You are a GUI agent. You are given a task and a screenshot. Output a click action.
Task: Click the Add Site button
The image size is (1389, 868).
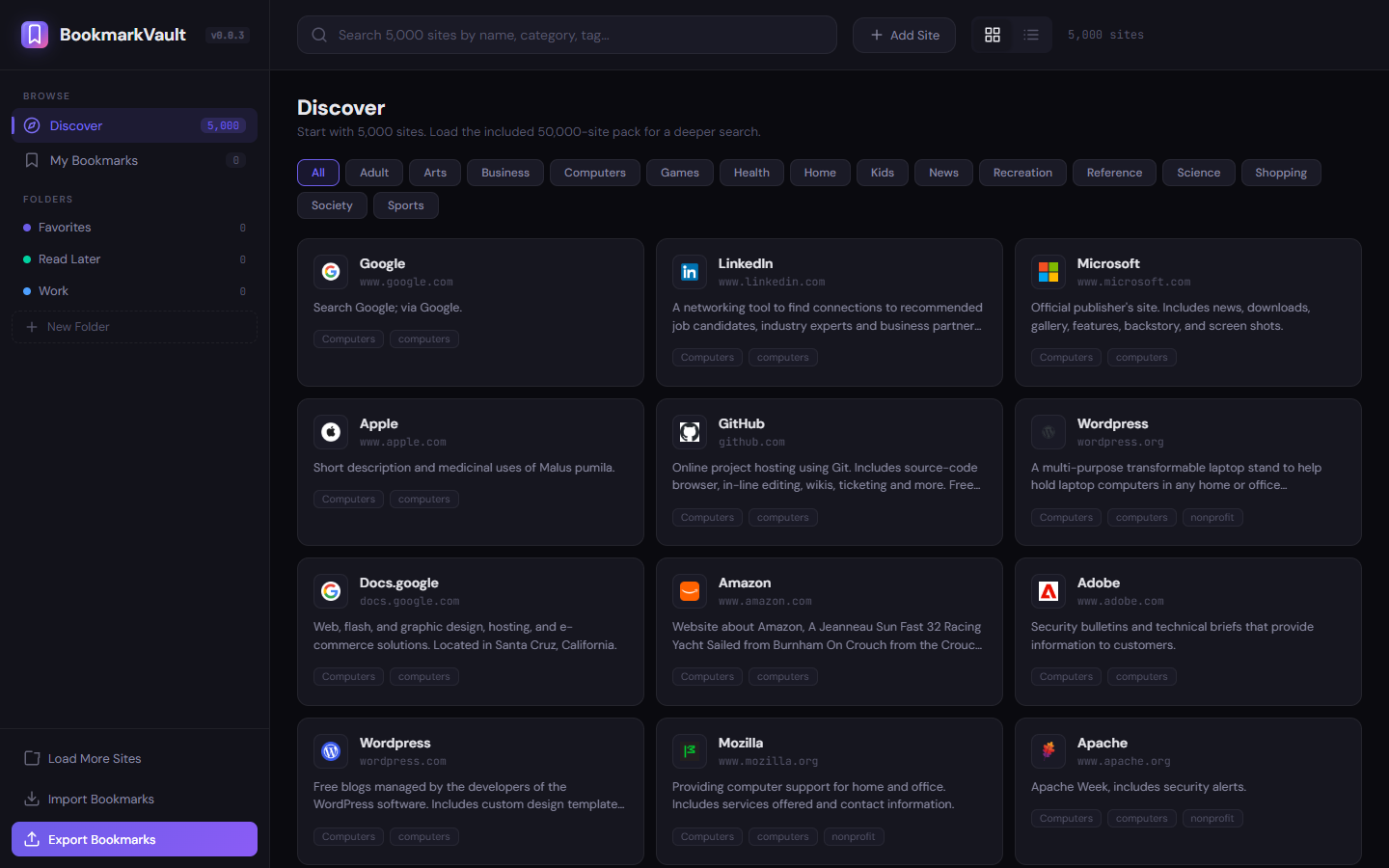[904, 35]
